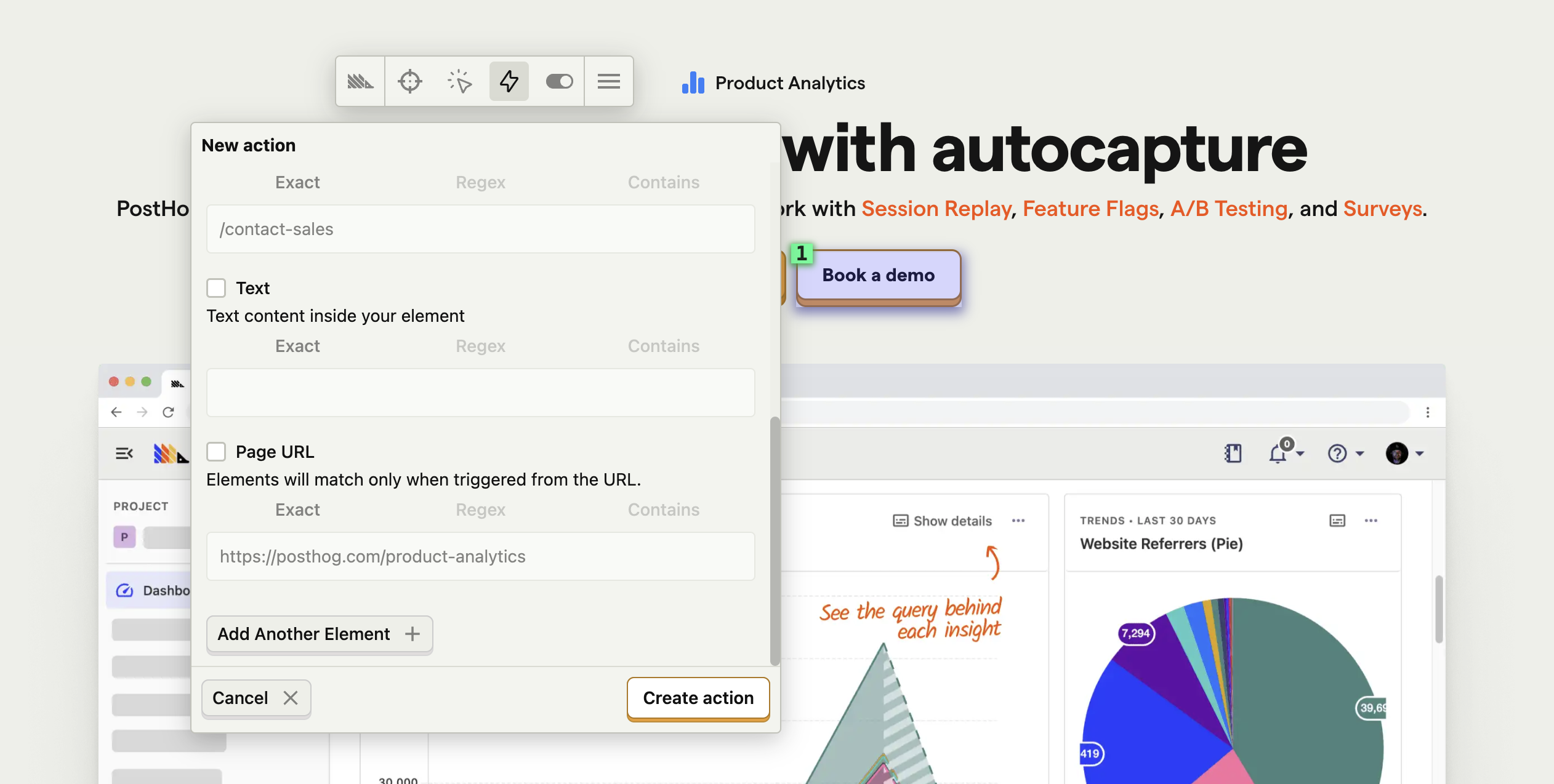
Task: Open the notifications bell
Action: [x=1278, y=454]
